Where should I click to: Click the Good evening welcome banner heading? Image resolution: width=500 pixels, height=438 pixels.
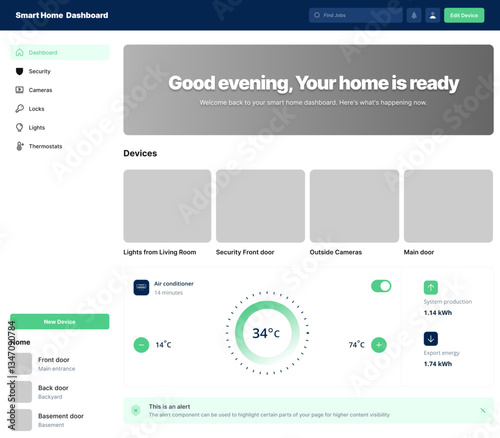[313, 83]
